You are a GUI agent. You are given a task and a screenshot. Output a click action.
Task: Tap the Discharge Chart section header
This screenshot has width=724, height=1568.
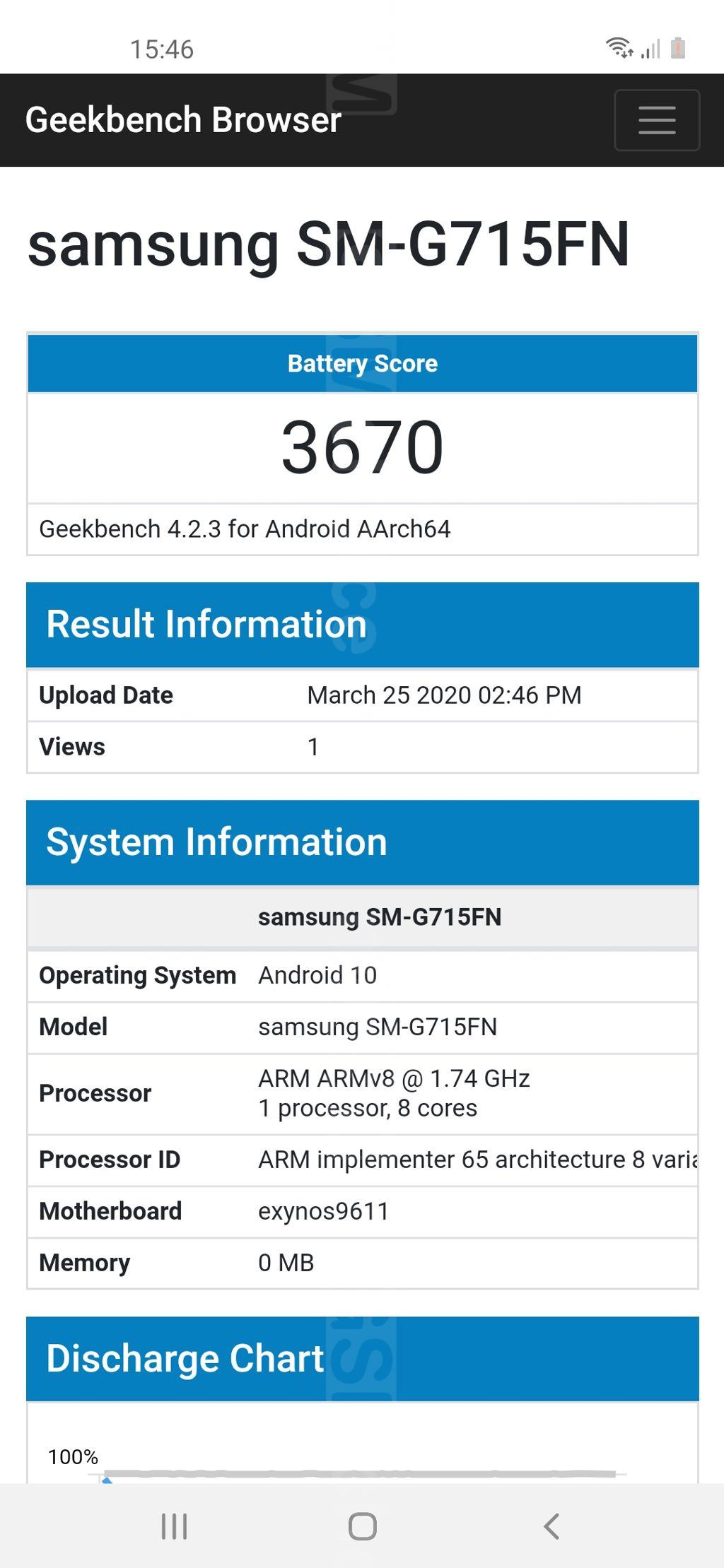click(185, 1358)
